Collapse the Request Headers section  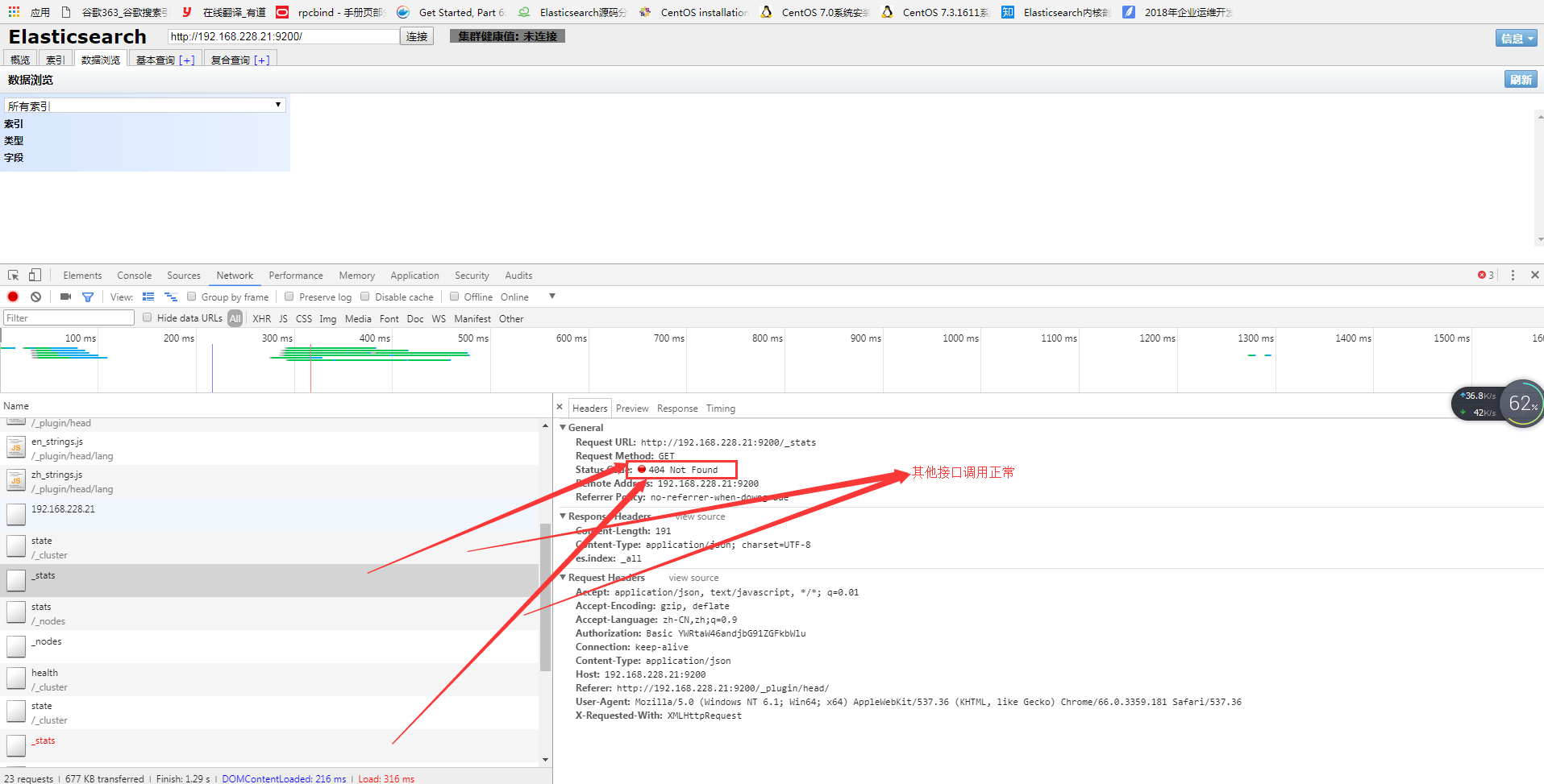tap(563, 577)
